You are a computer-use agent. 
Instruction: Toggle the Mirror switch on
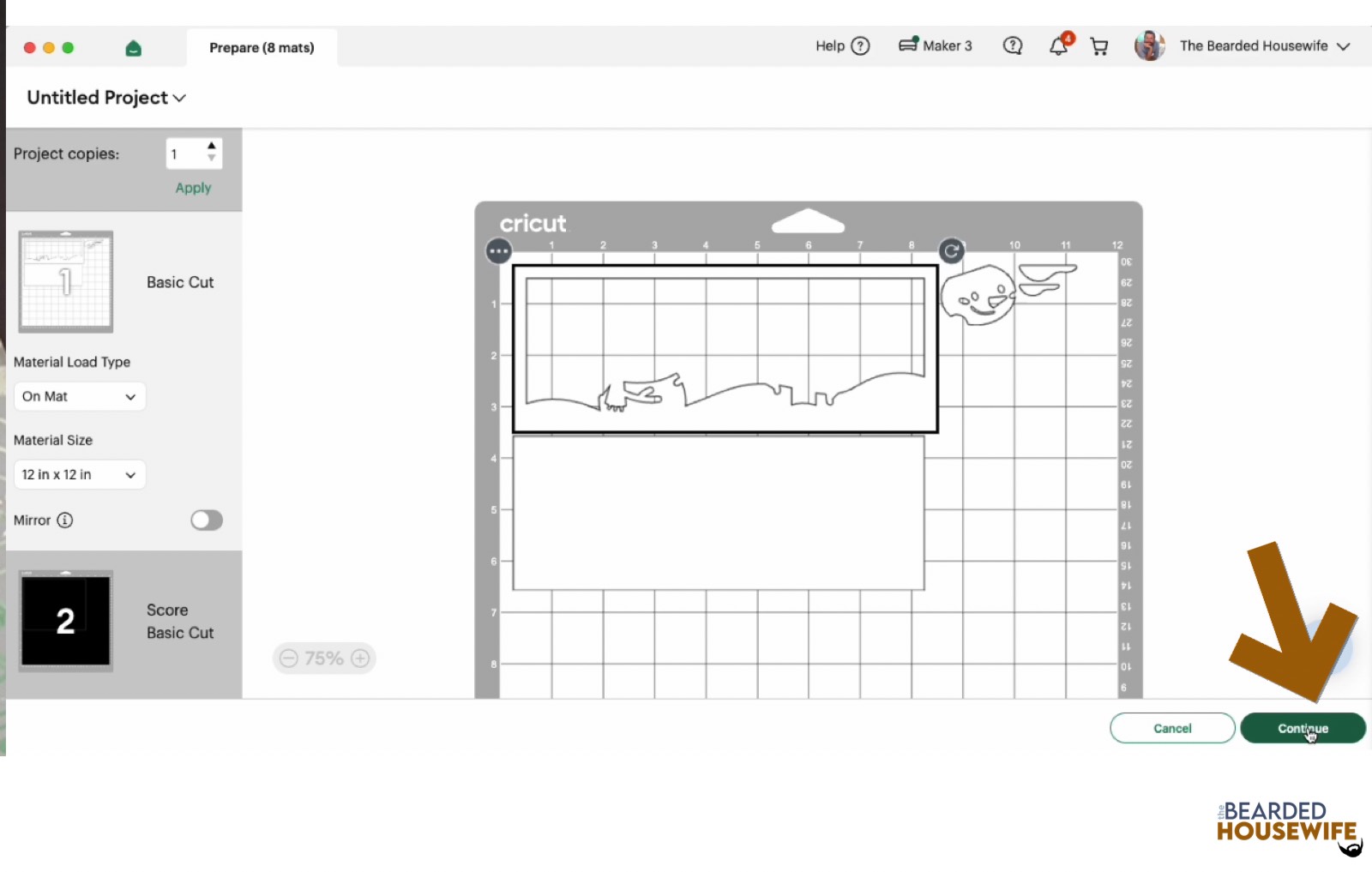(207, 520)
